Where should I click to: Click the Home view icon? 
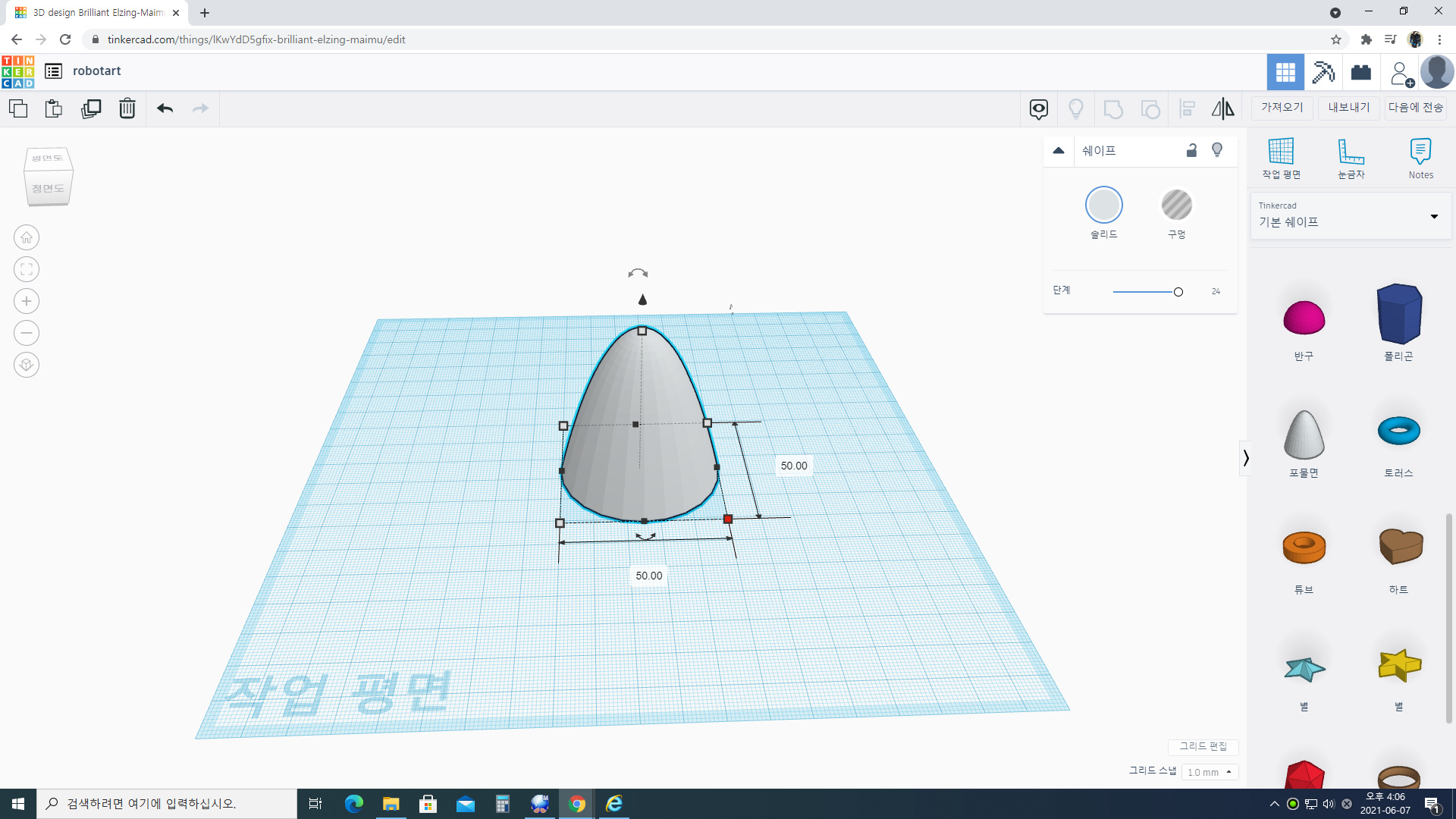tap(27, 237)
